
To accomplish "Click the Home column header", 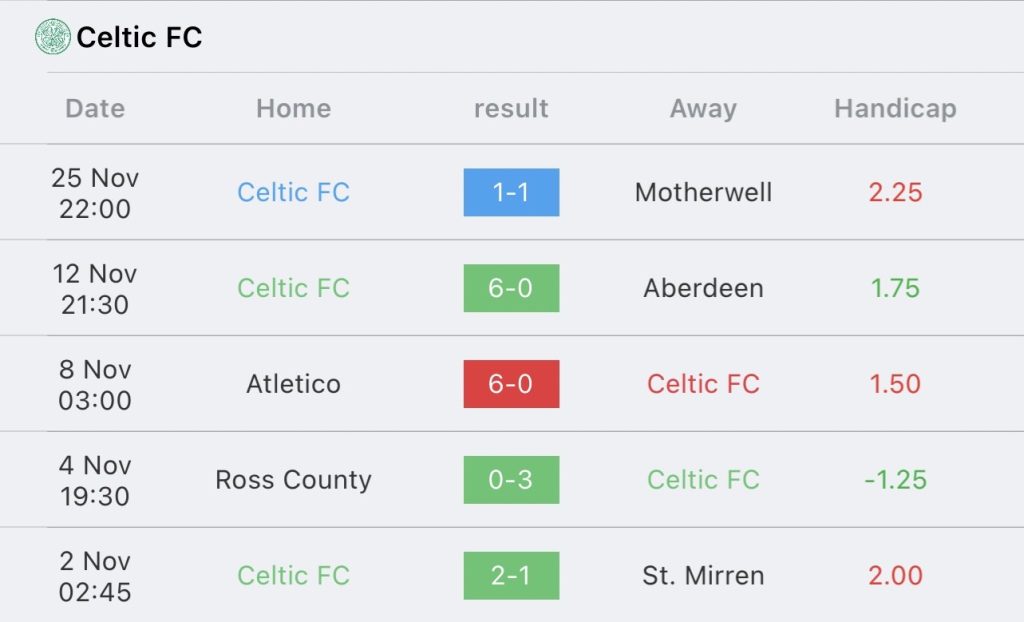I will (293, 108).
